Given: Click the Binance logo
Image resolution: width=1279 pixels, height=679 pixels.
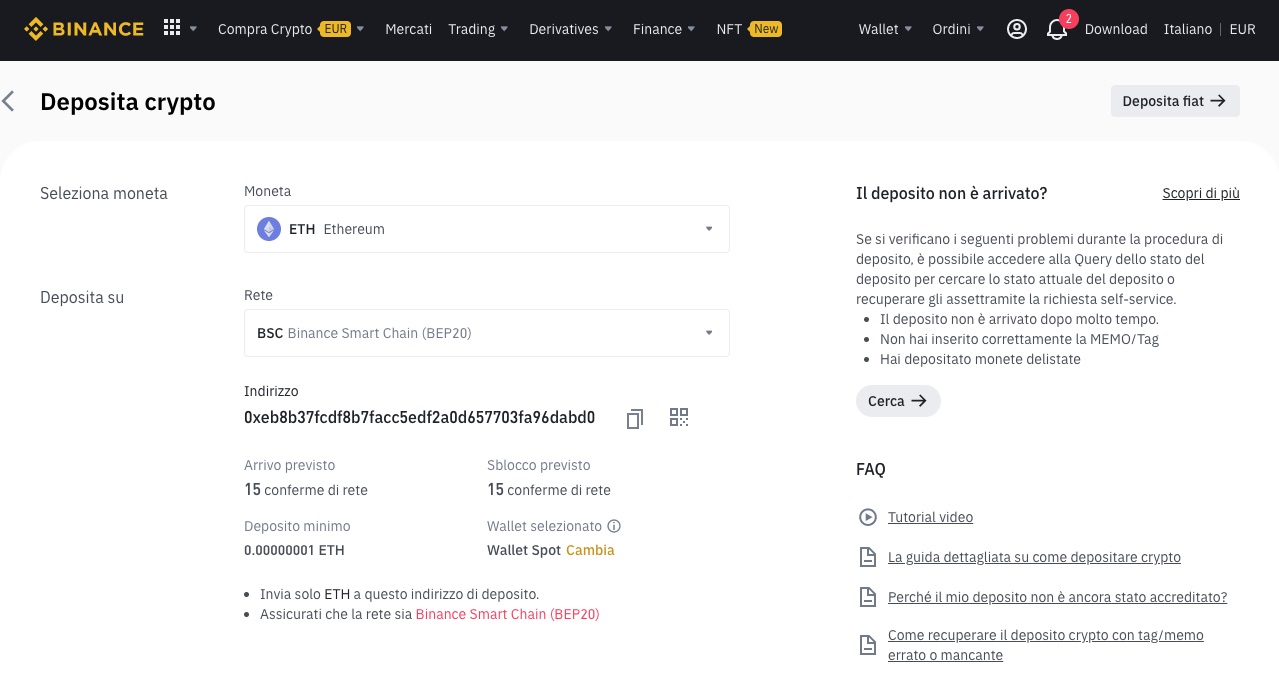Looking at the screenshot, I should tap(84, 29).
